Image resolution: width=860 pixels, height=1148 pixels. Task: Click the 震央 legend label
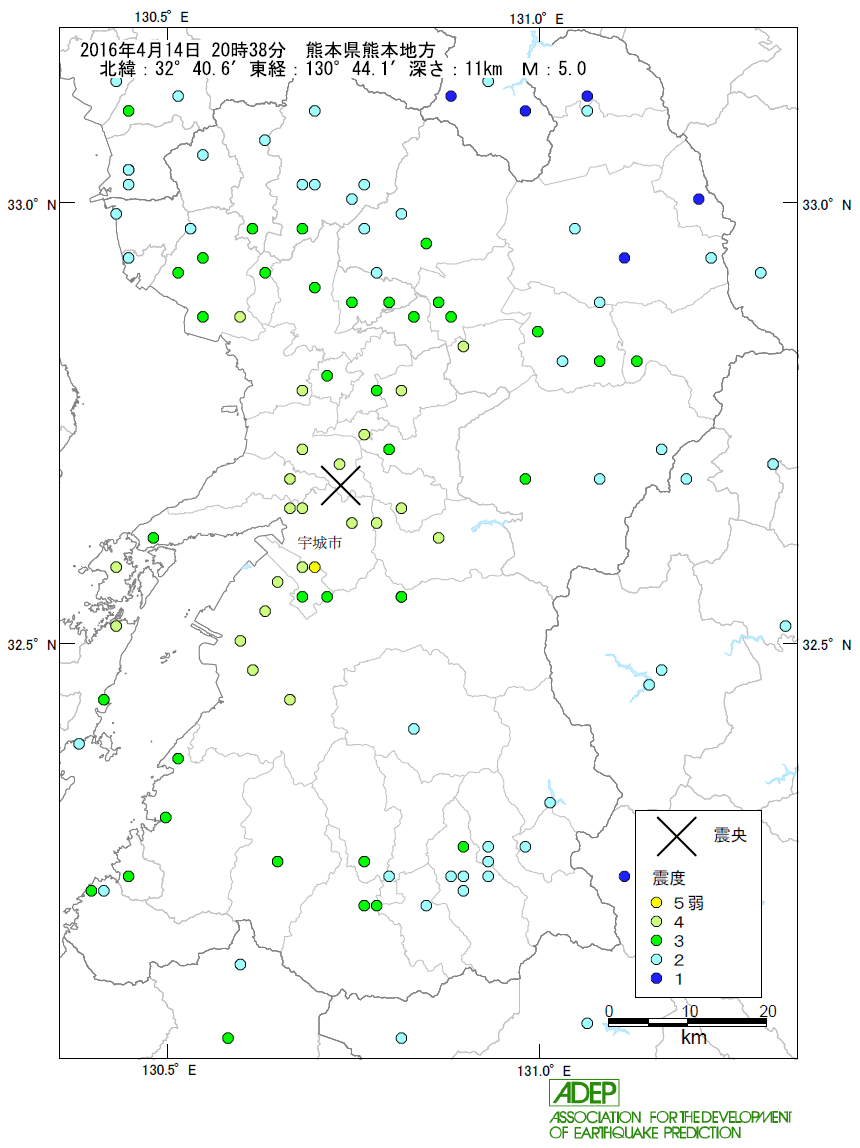click(x=730, y=835)
